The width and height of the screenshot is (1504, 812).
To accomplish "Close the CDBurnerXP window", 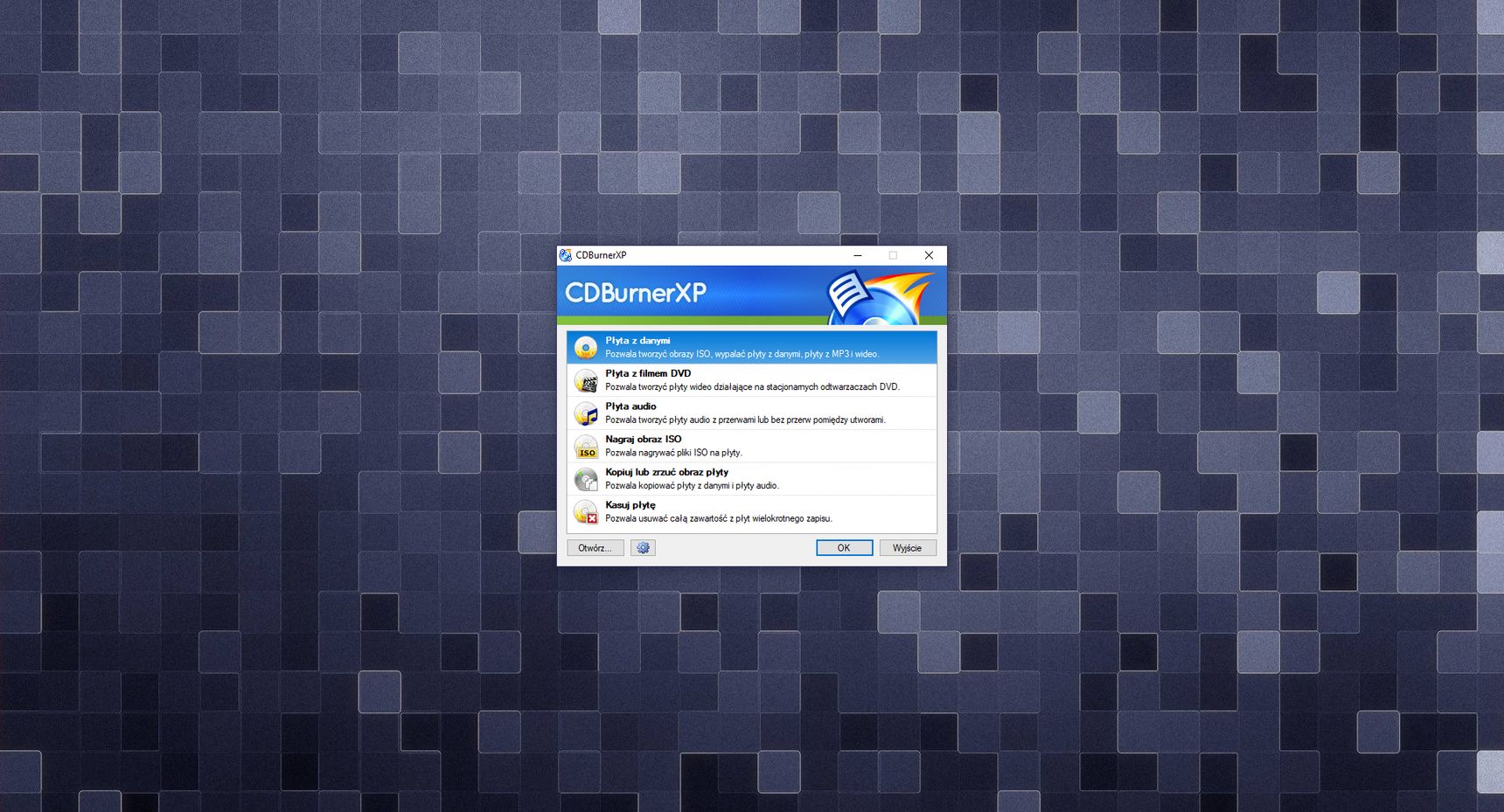I will (929, 255).
